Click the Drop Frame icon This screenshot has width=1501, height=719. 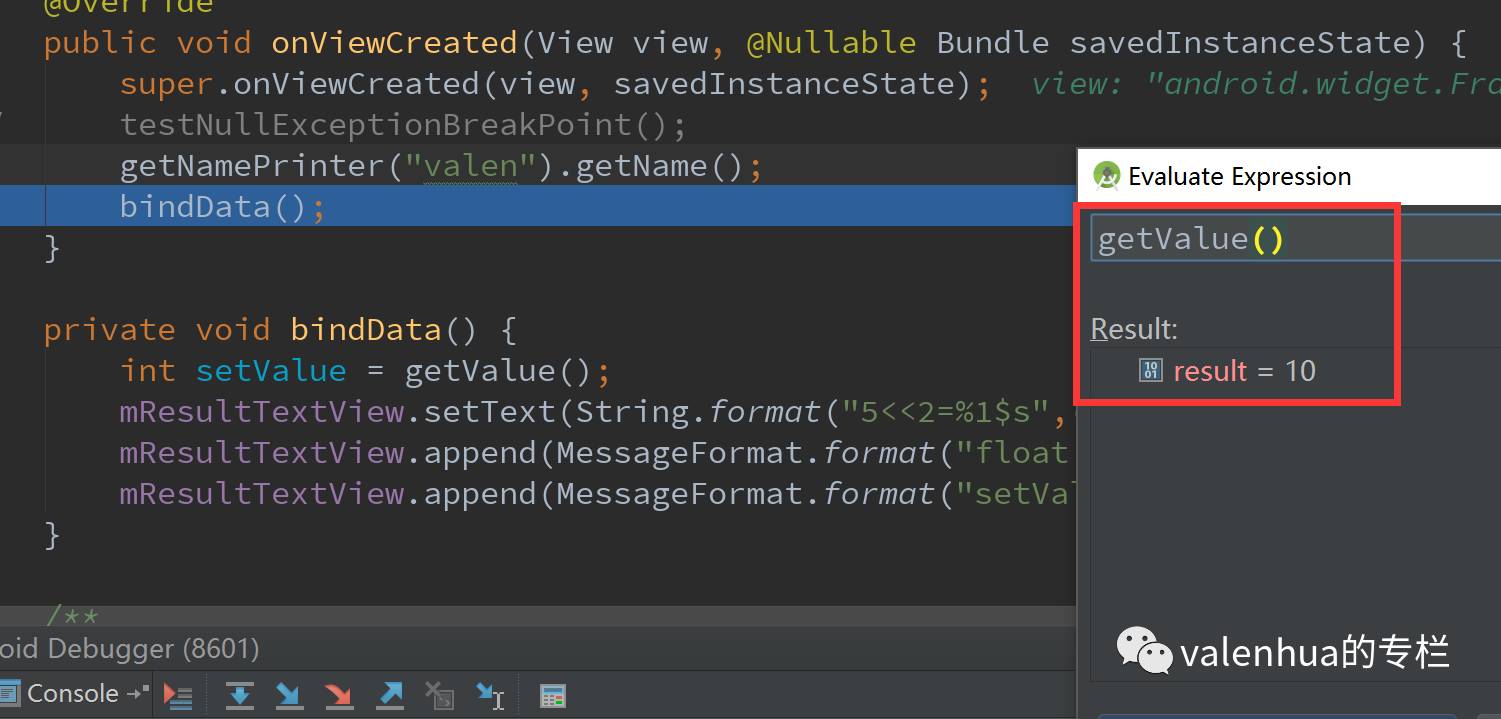pyautogui.click(x=439, y=694)
